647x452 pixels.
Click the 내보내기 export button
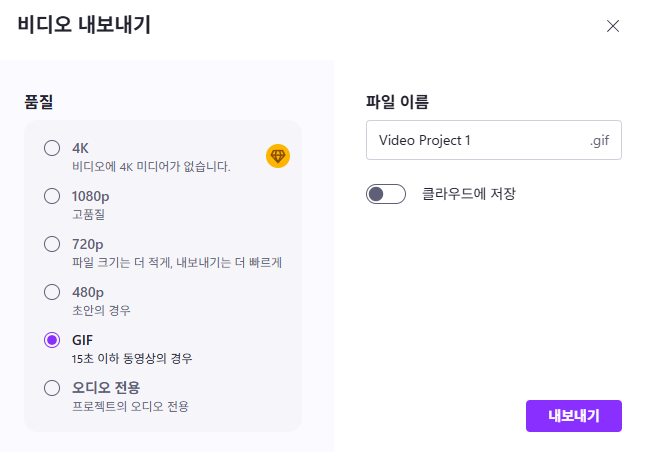pos(573,416)
